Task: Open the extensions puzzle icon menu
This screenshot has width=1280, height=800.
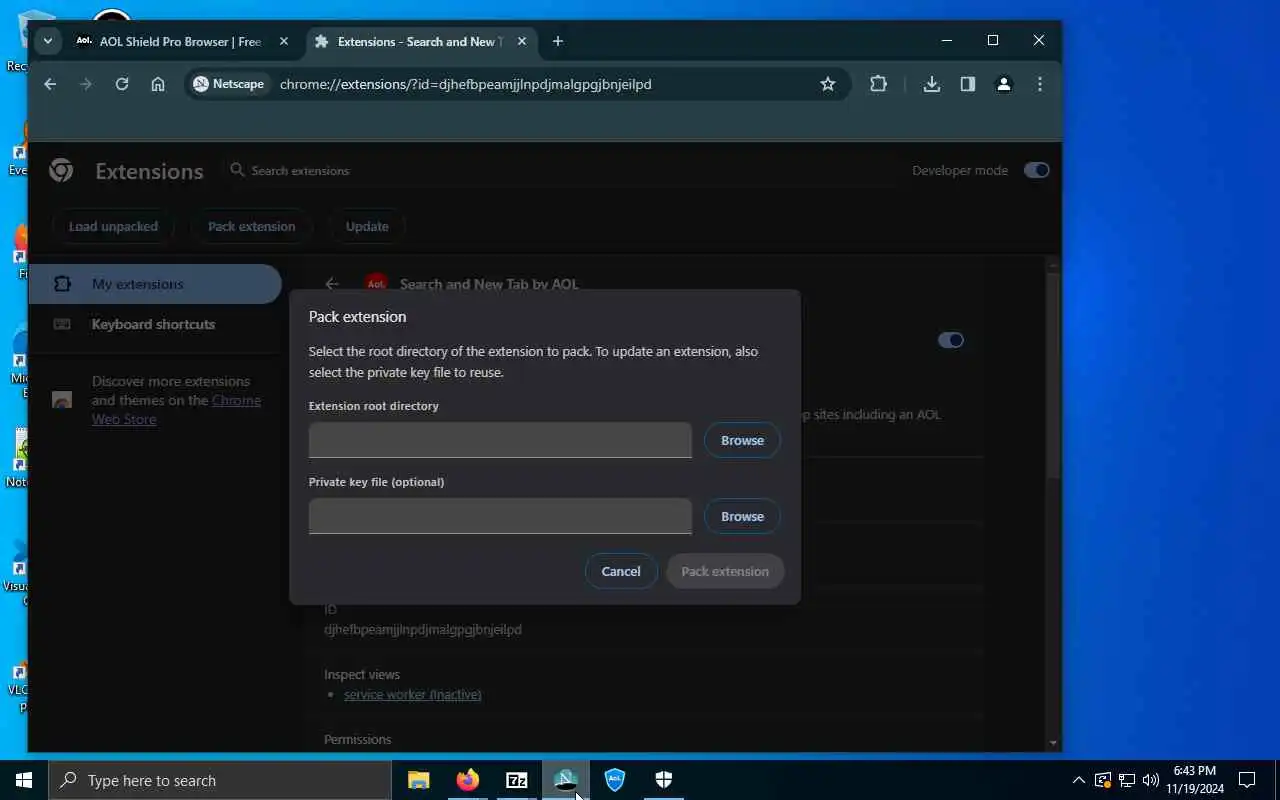Action: pos(878,84)
